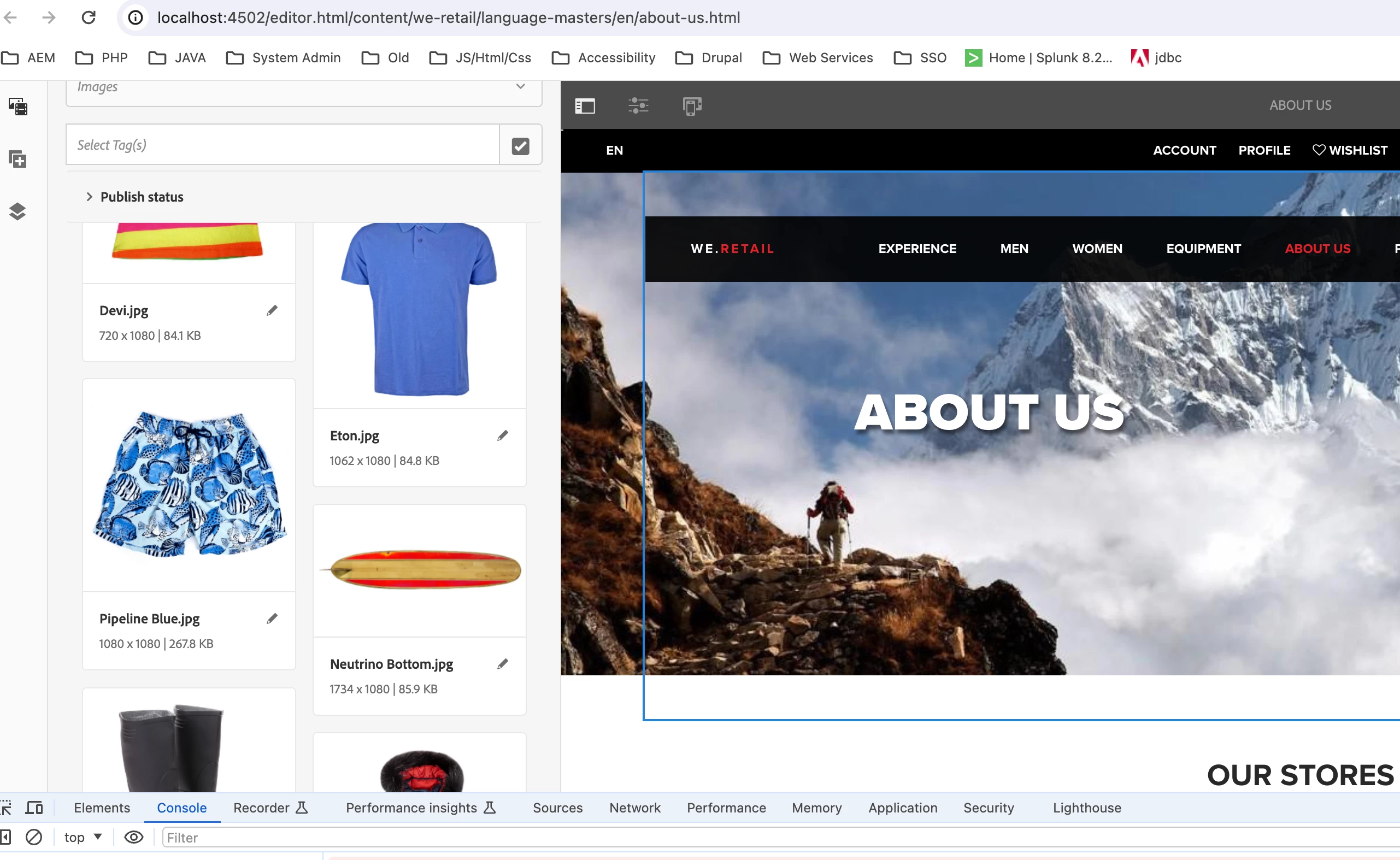The height and width of the screenshot is (860, 1400).
Task: Click the clear console icon
Action: (34, 837)
